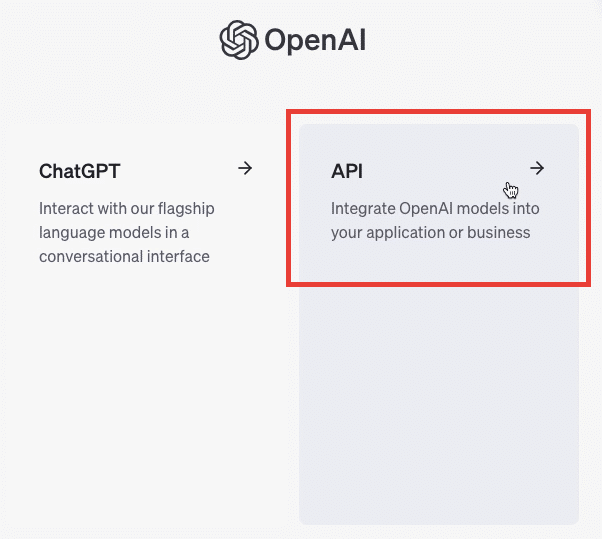Click the 'Interact with our flagship' line
The width and height of the screenshot is (602, 539).
127,209
